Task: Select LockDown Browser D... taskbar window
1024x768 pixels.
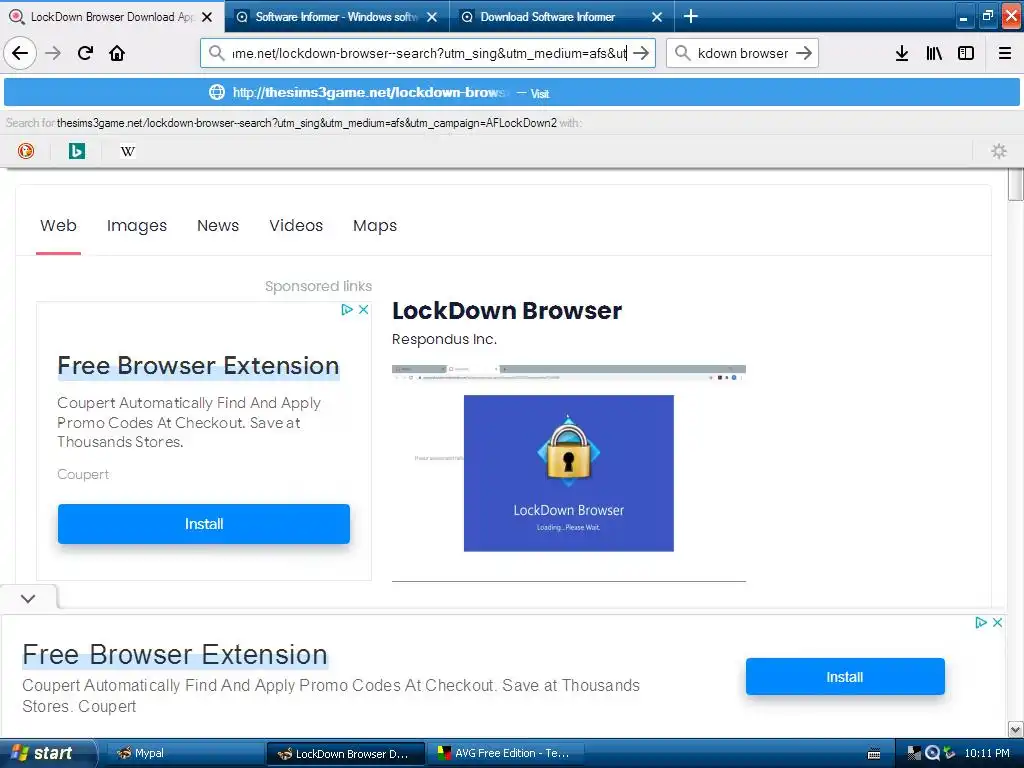Action: click(x=346, y=753)
